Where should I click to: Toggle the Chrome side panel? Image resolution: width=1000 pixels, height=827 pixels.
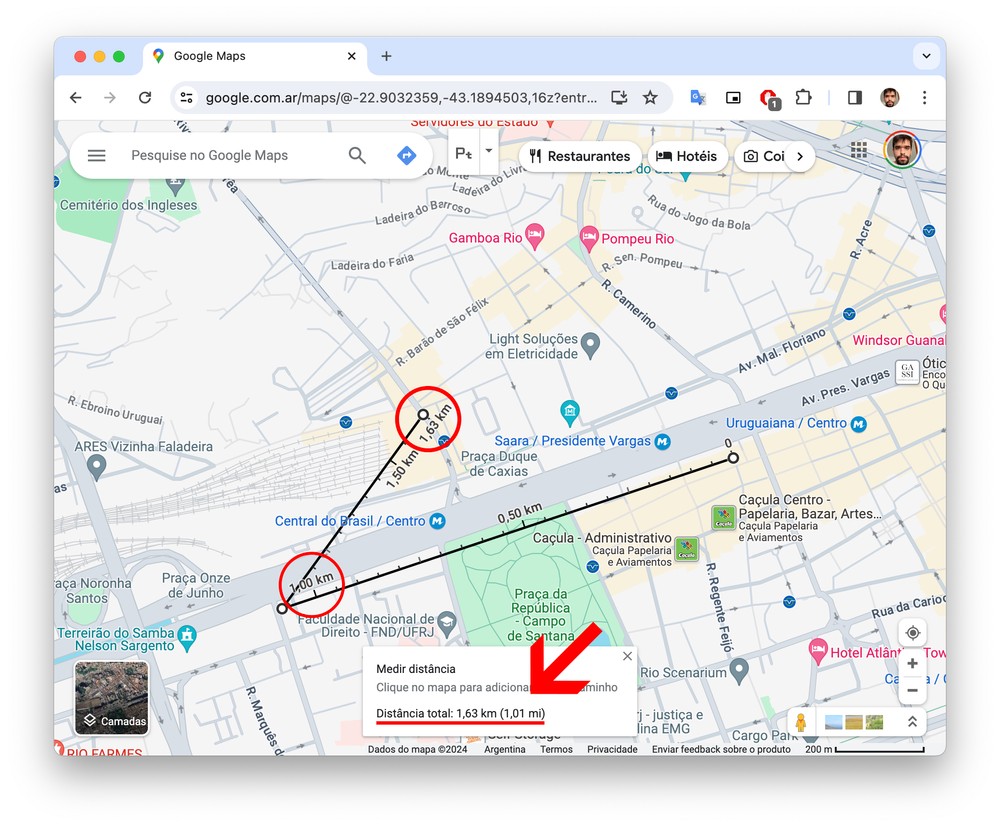click(x=854, y=97)
